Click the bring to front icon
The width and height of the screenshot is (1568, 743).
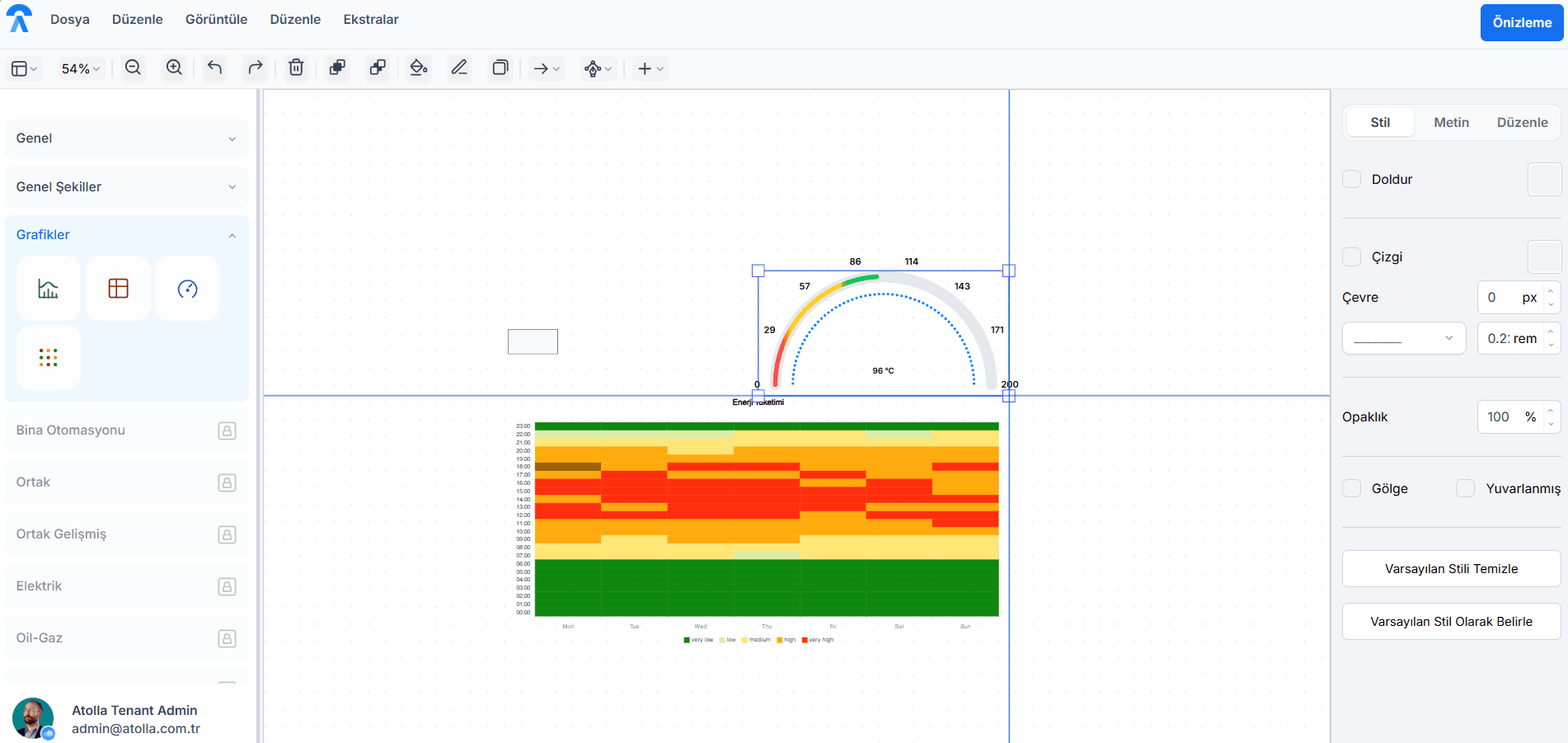337,68
